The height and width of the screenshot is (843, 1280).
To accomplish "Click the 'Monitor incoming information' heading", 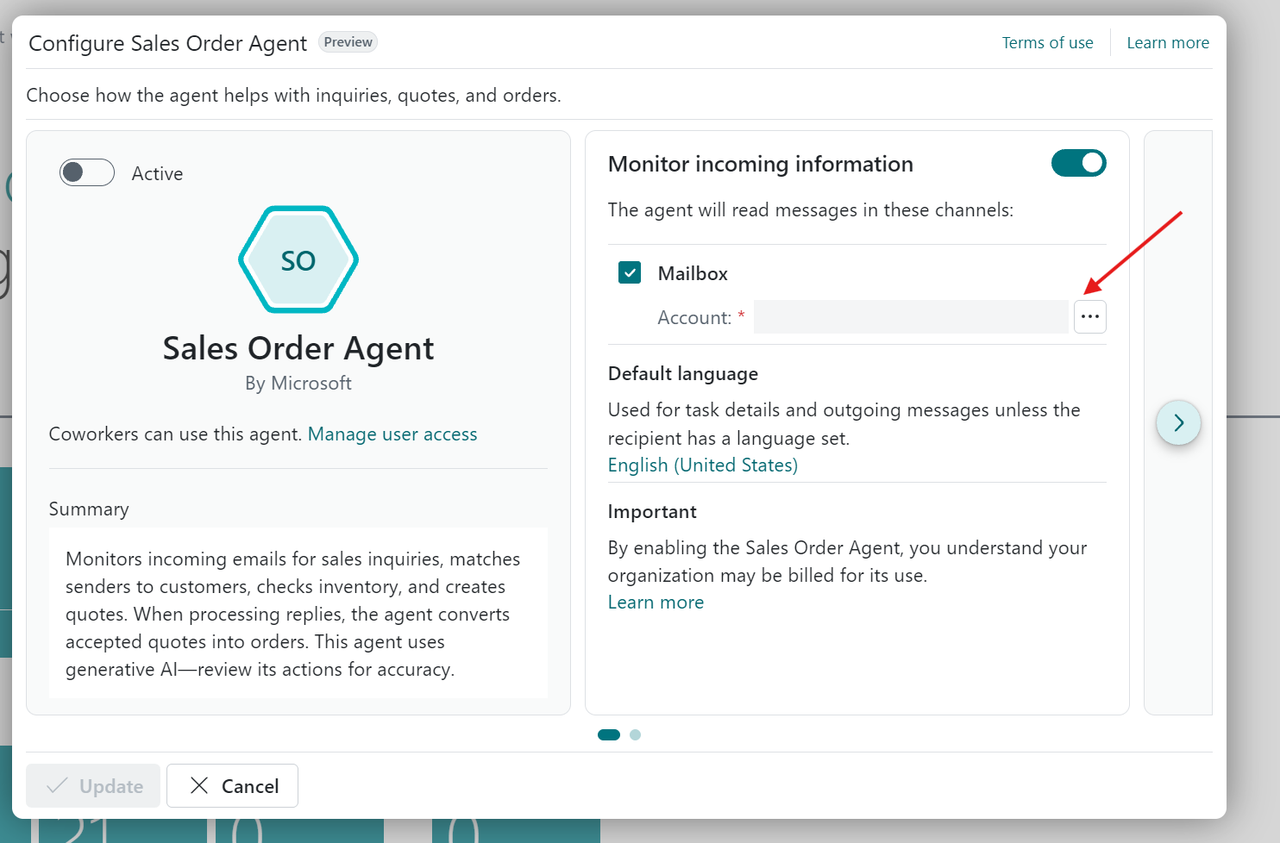I will 761,164.
